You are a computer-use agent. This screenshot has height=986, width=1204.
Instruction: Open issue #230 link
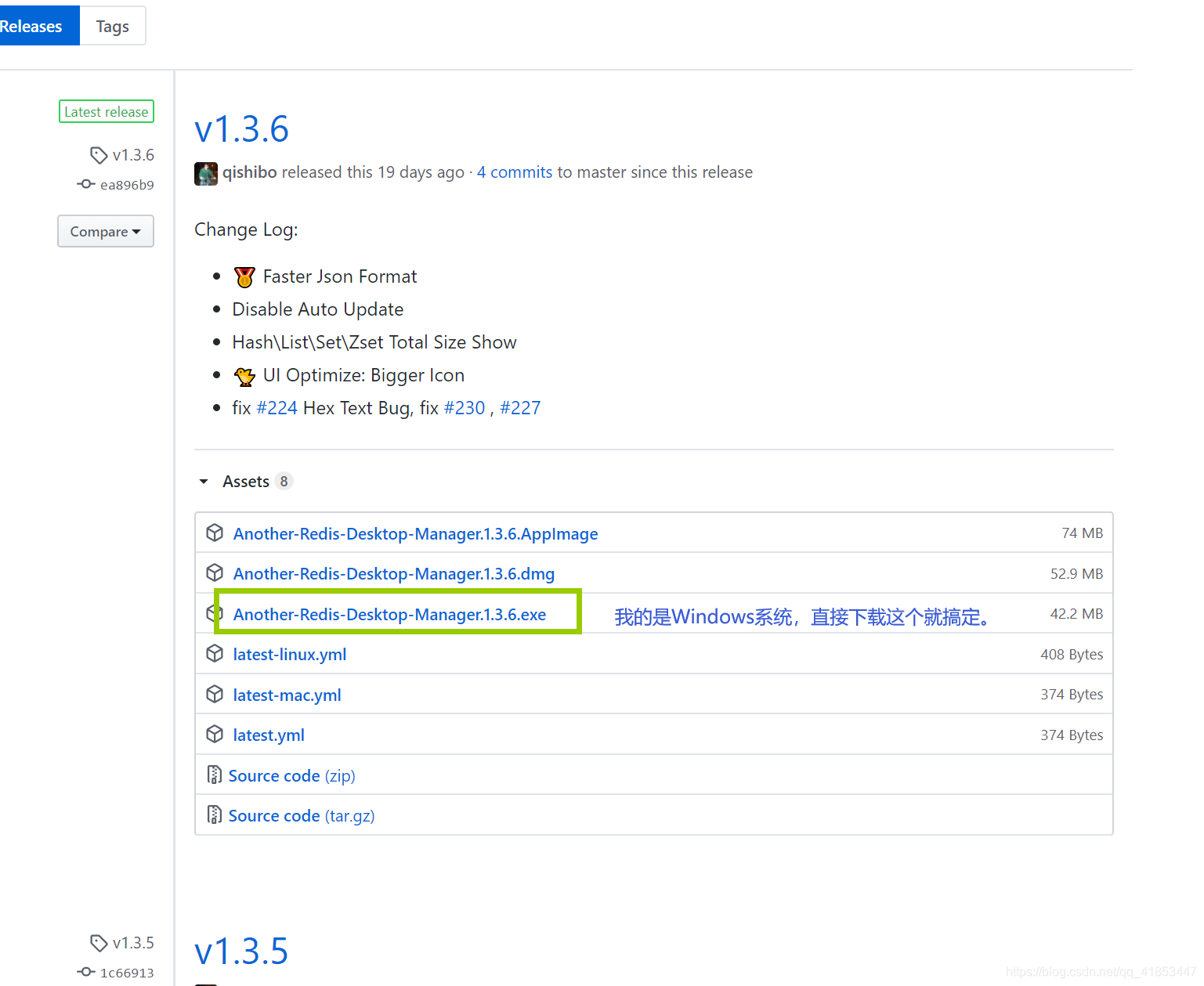pyautogui.click(x=465, y=408)
